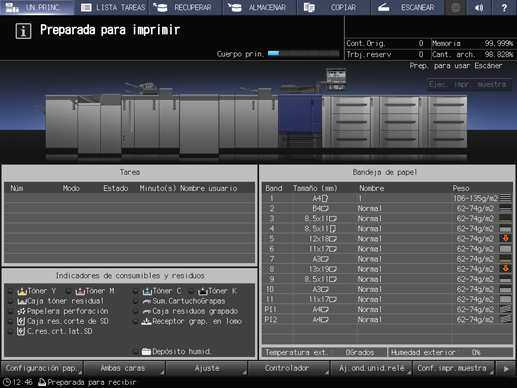Click the Ejec. impr. muestra button
517x388 pixels.
pos(468,84)
